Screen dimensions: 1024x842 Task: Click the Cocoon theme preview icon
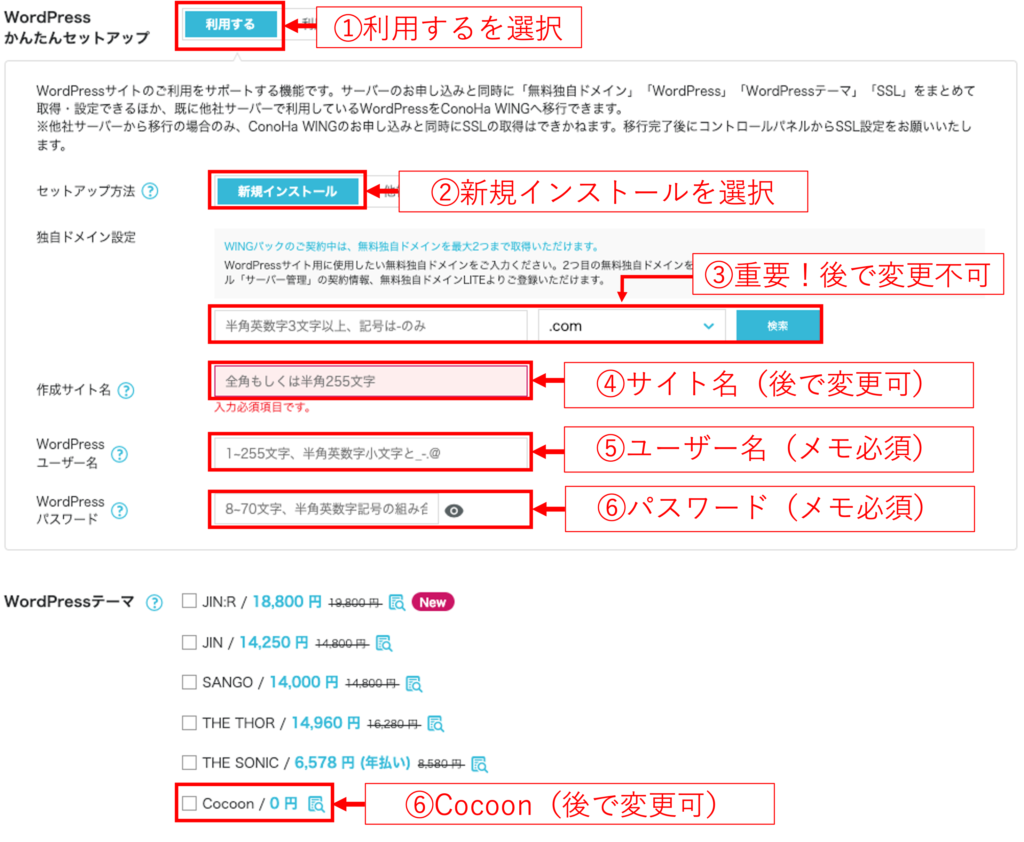(x=316, y=803)
